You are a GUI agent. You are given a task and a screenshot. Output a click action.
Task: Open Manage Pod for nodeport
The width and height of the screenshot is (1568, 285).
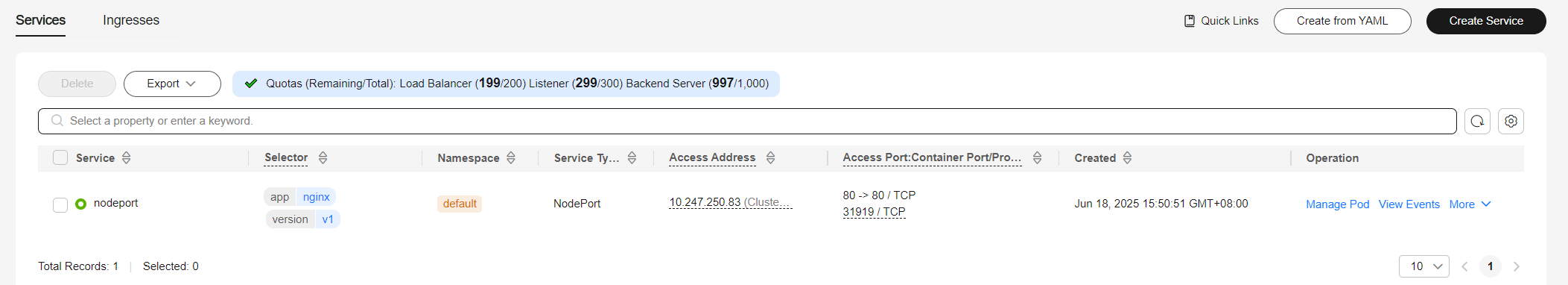click(1337, 204)
